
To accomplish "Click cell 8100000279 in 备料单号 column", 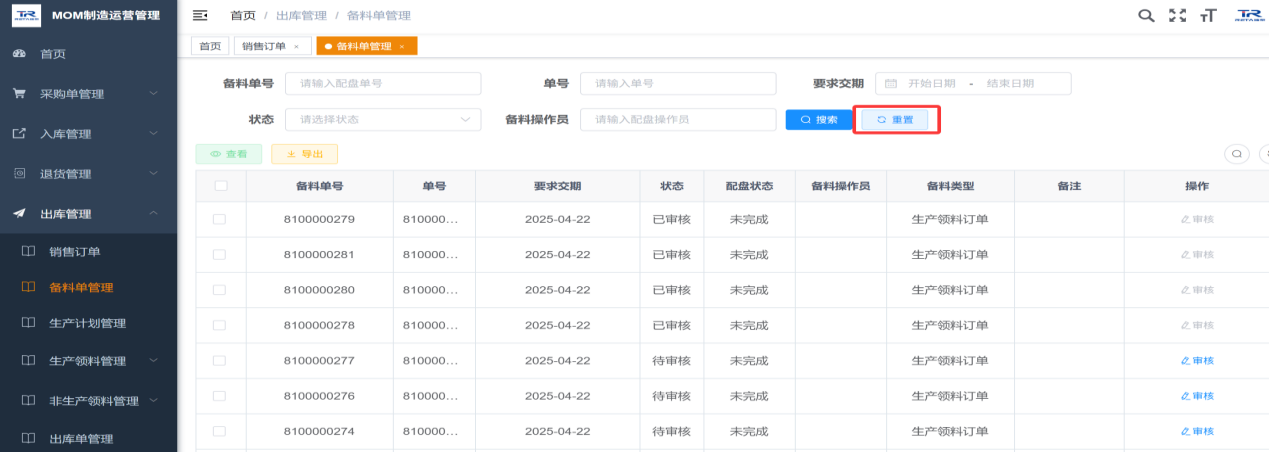I will [x=319, y=219].
